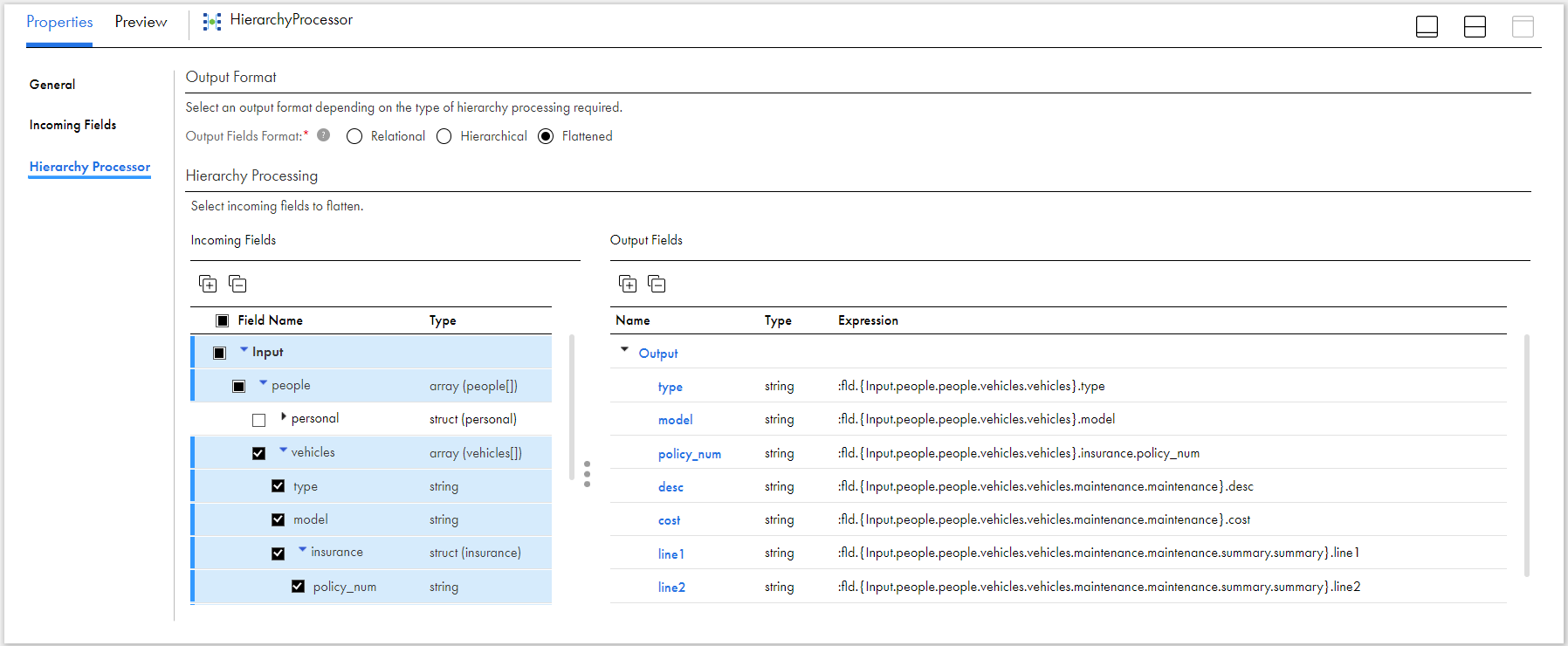Uncheck the vehicles array checkbox
The width and height of the screenshot is (1568, 646).
pyautogui.click(x=259, y=453)
